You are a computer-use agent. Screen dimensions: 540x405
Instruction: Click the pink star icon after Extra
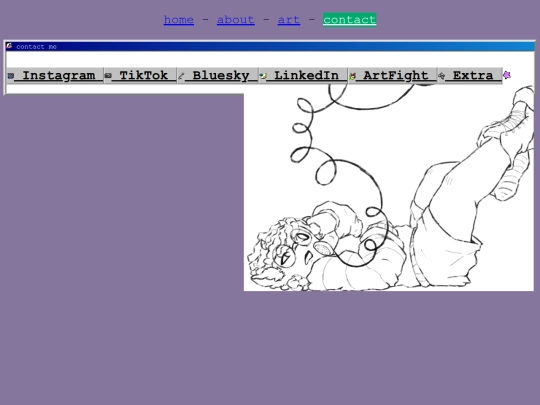(x=507, y=75)
